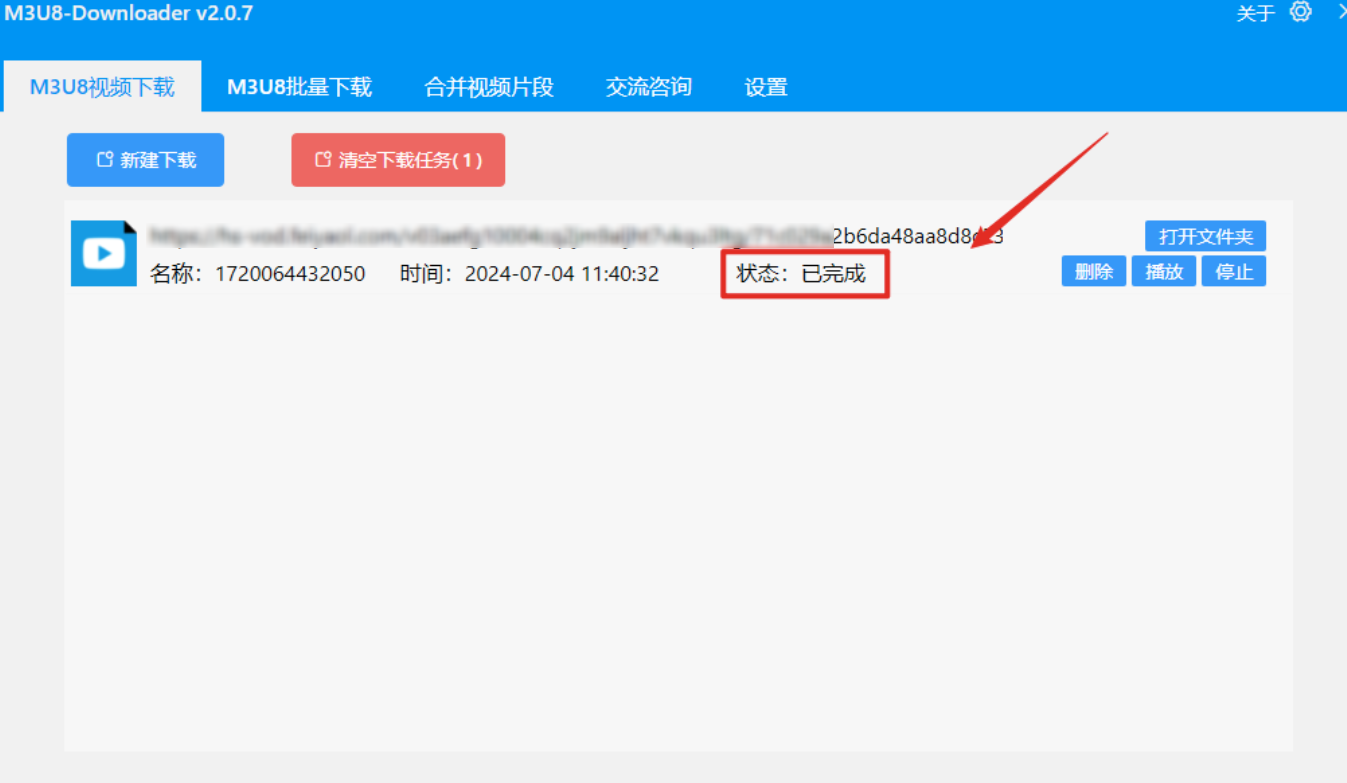Open the M3U8批量下载 tab
The width and height of the screenshot is (1347, 783).
coord(299,87)
